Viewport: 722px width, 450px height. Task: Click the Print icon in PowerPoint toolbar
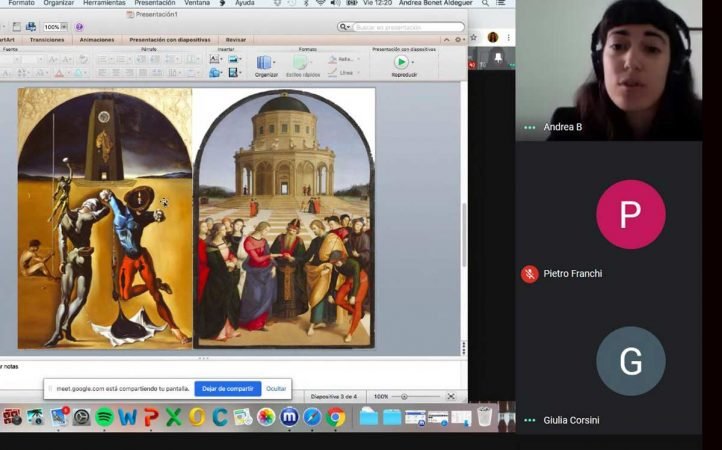pyautogui.click(x=30, y=27)
